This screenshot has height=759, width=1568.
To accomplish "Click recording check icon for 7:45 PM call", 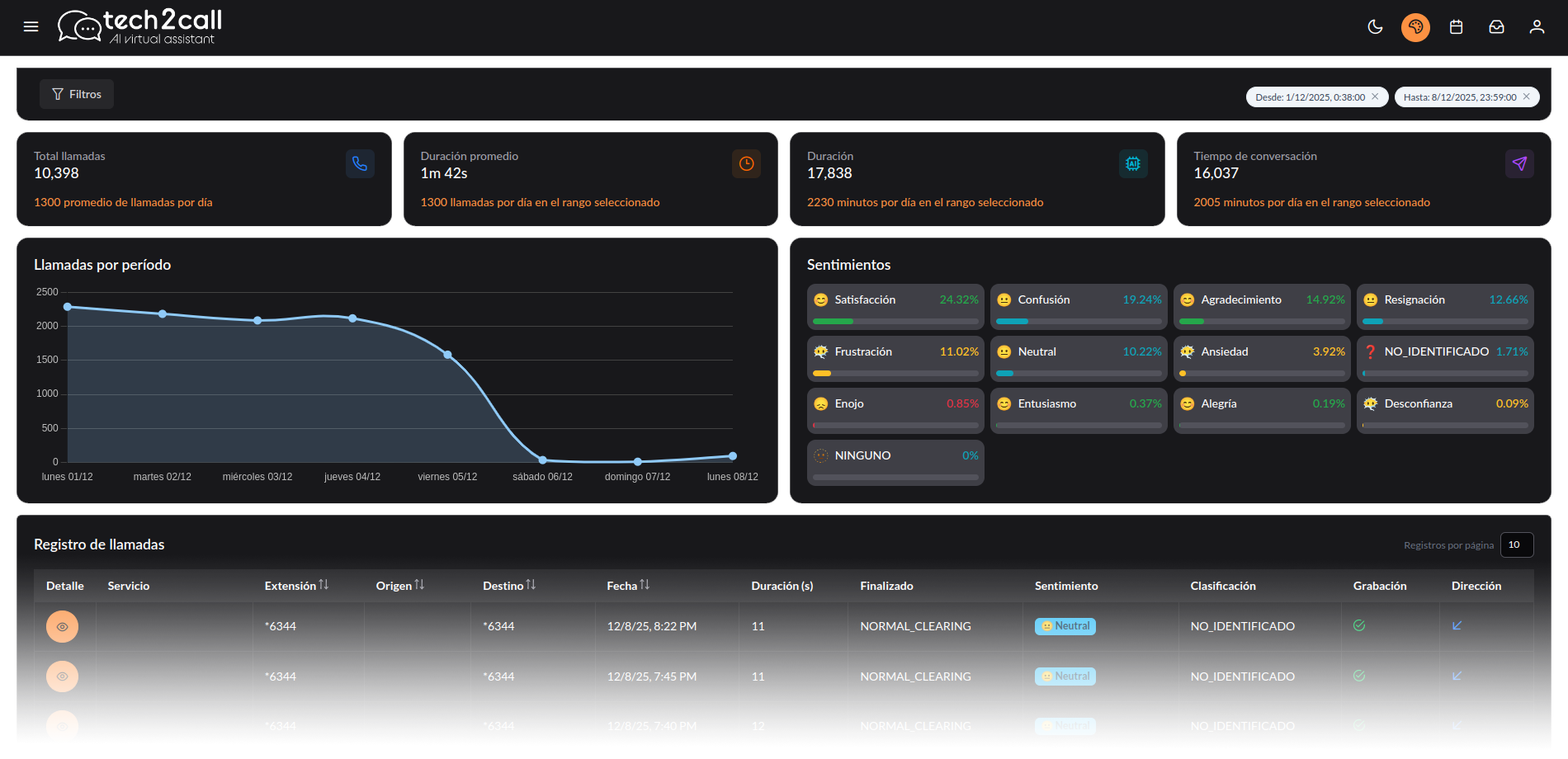I will [1359, 676].
